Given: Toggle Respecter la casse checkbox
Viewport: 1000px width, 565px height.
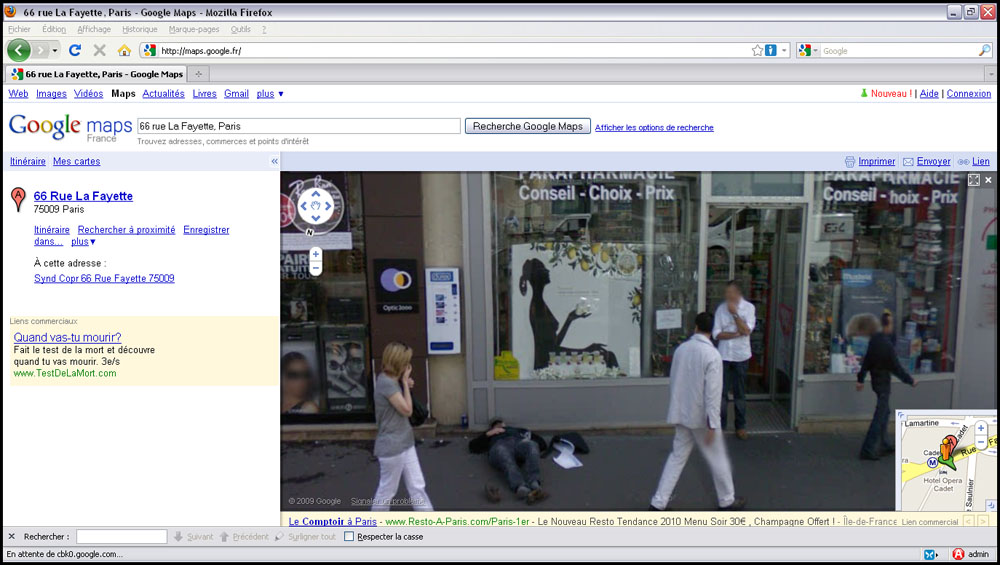Looking at the screenshot, I should point(349,536).
